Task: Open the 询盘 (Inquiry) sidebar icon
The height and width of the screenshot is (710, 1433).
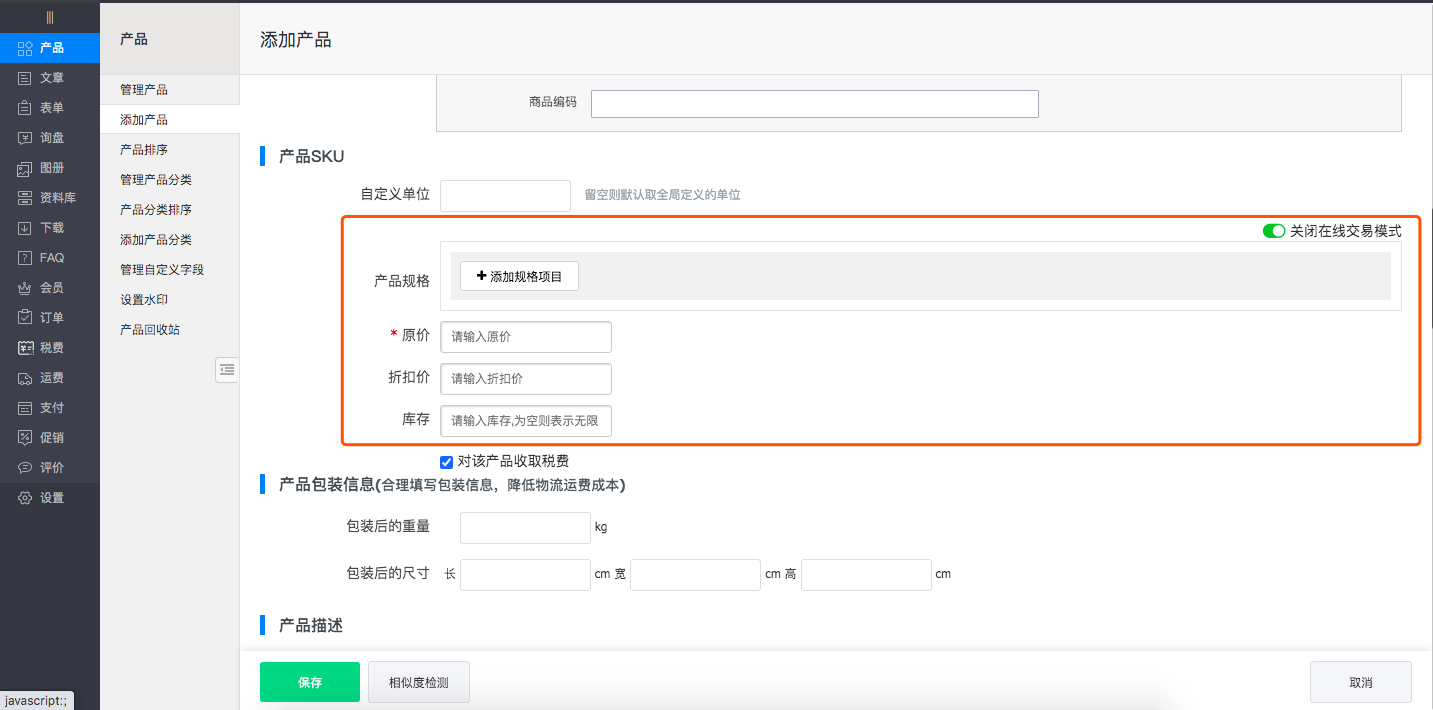Action: pos(25,138)
